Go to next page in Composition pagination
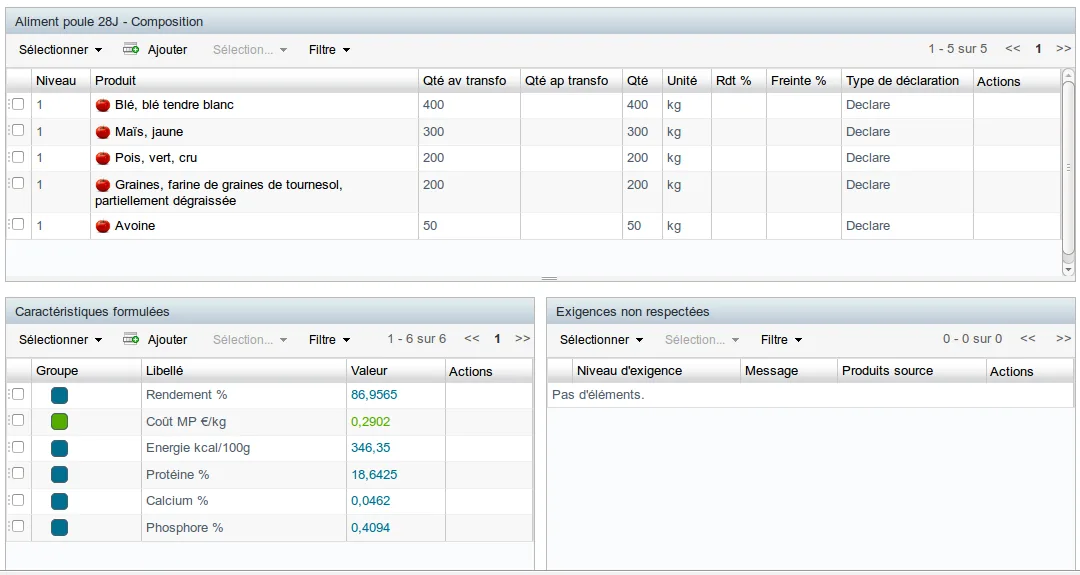This screenshot has height=575, width=1080. coord(1063,49)
